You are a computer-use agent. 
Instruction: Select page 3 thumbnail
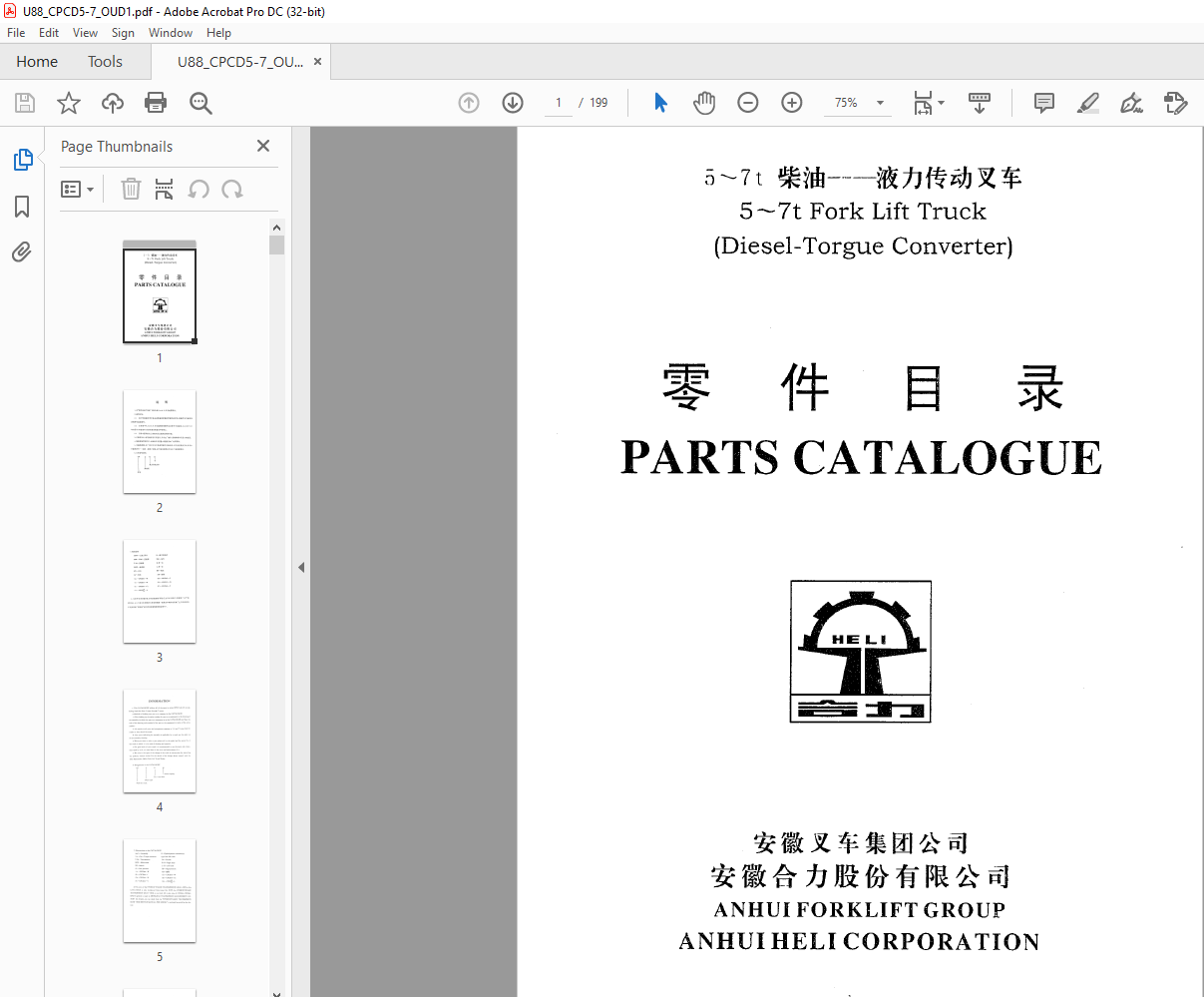click(160, 592)
